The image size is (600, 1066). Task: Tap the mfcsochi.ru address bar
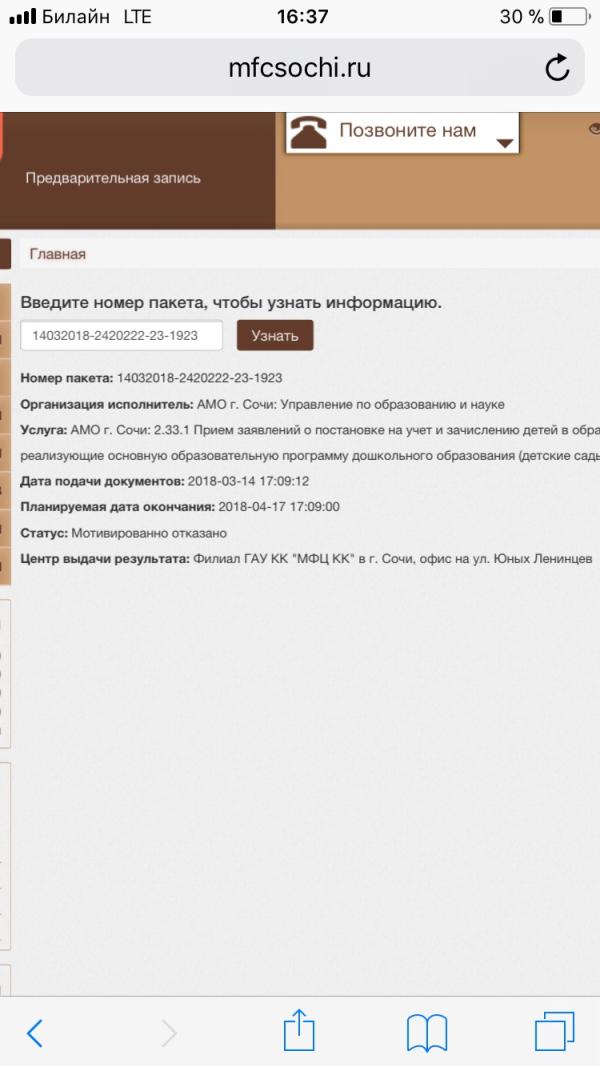coord(300,68)
